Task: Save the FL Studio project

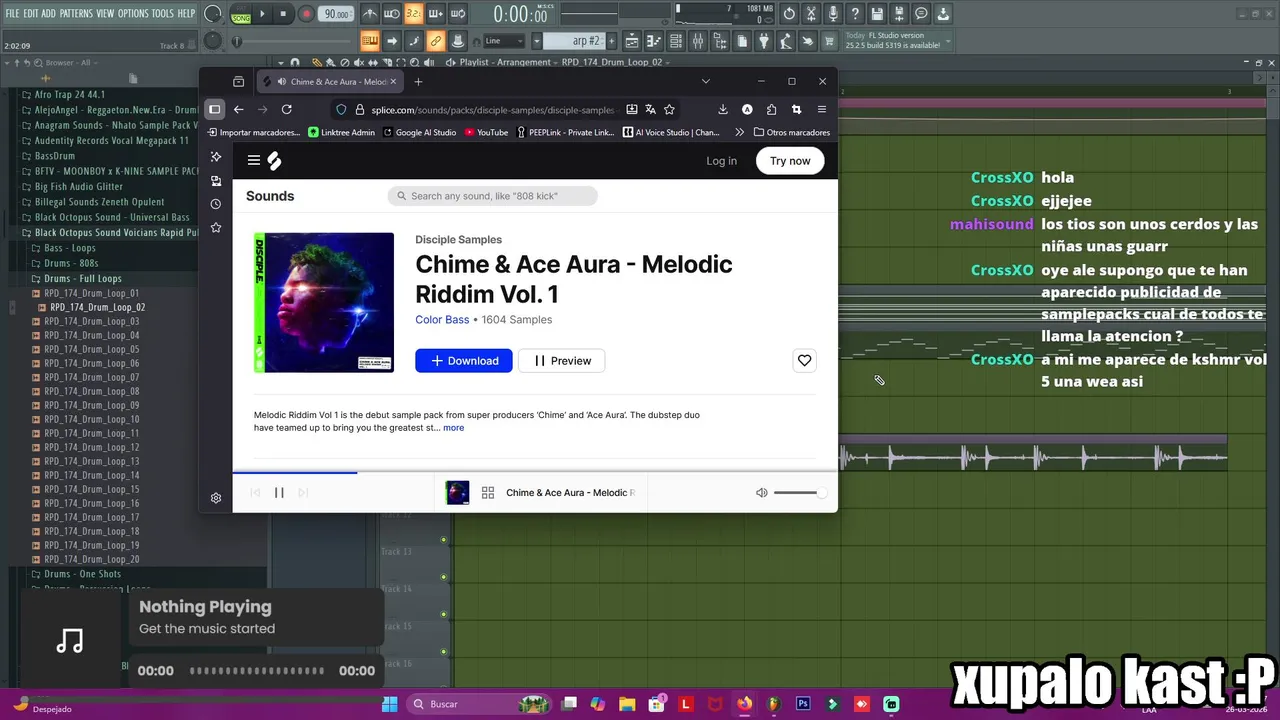Action: point(877,14)
